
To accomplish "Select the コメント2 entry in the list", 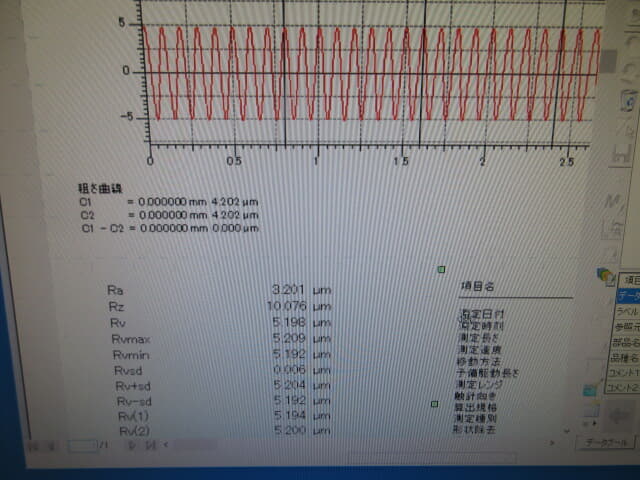I will 622,387.
